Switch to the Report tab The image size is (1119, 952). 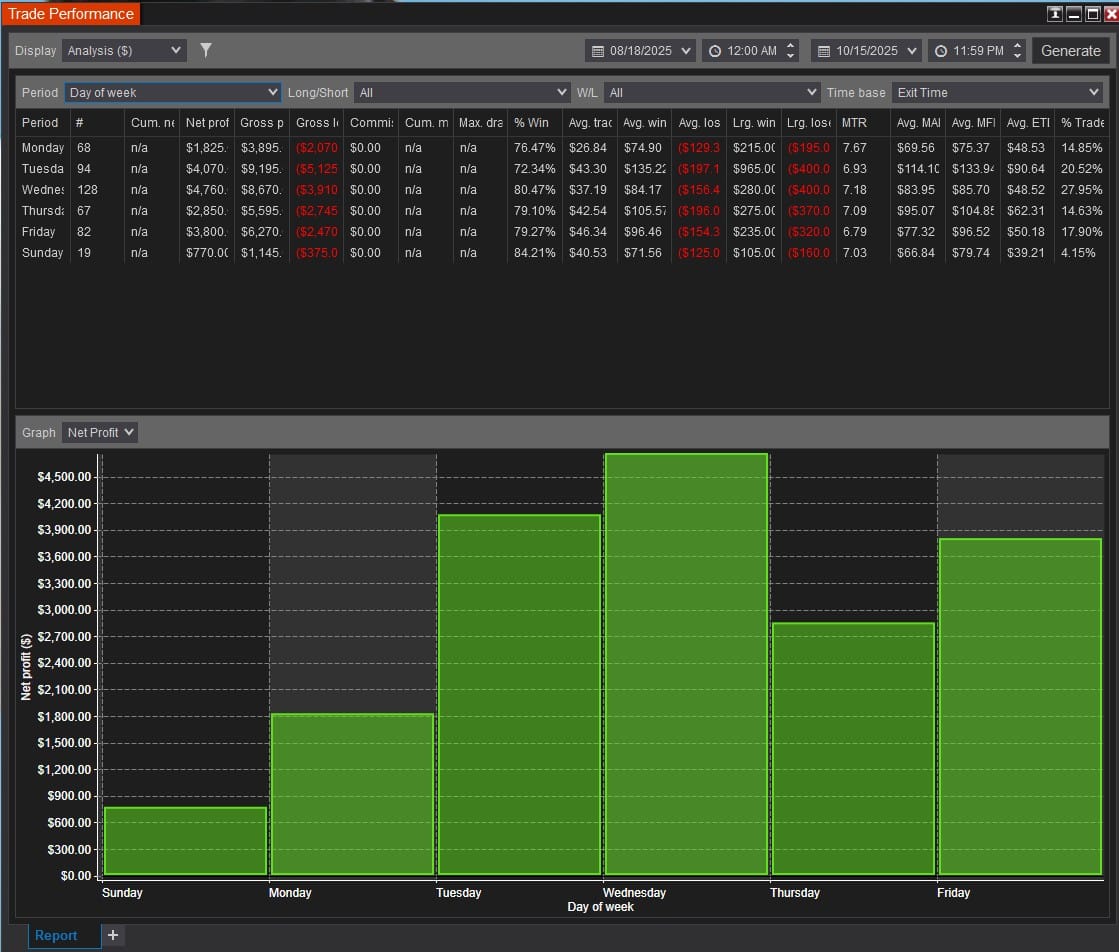click(x=56, y=935)
